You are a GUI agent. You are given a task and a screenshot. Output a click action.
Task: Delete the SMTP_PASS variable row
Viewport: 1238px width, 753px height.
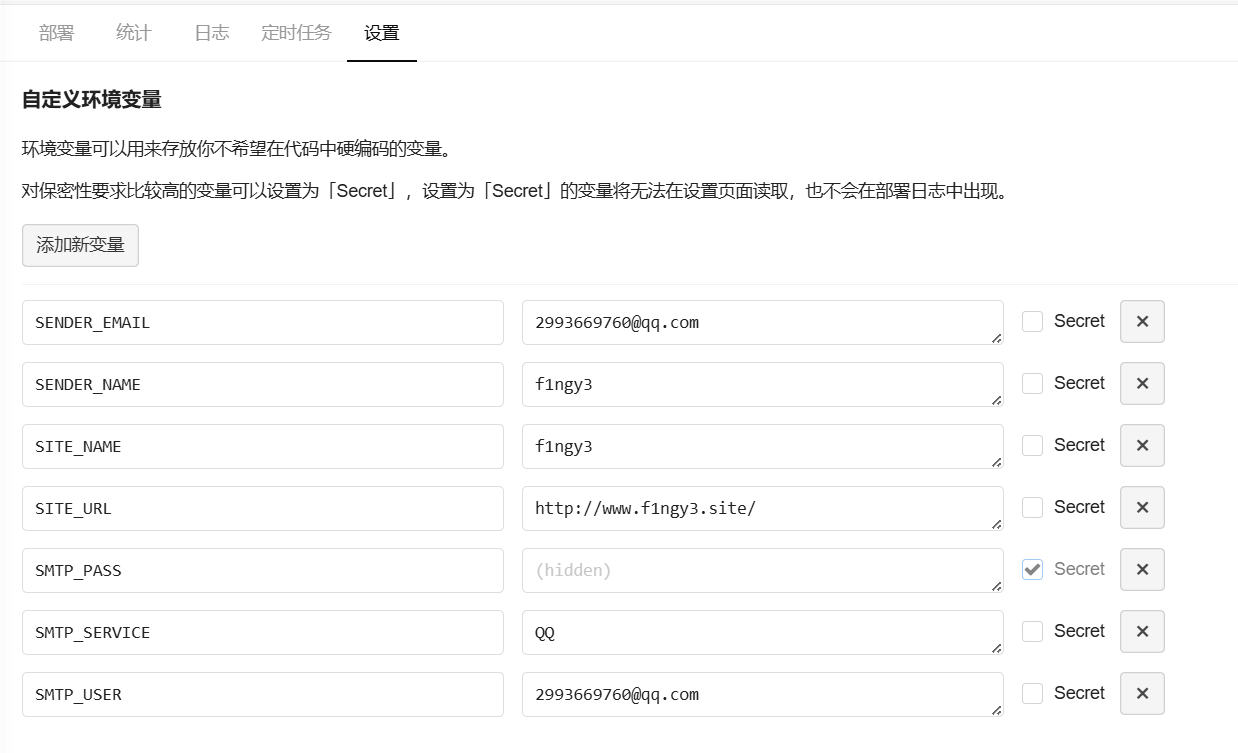[x=1142, y=570]
